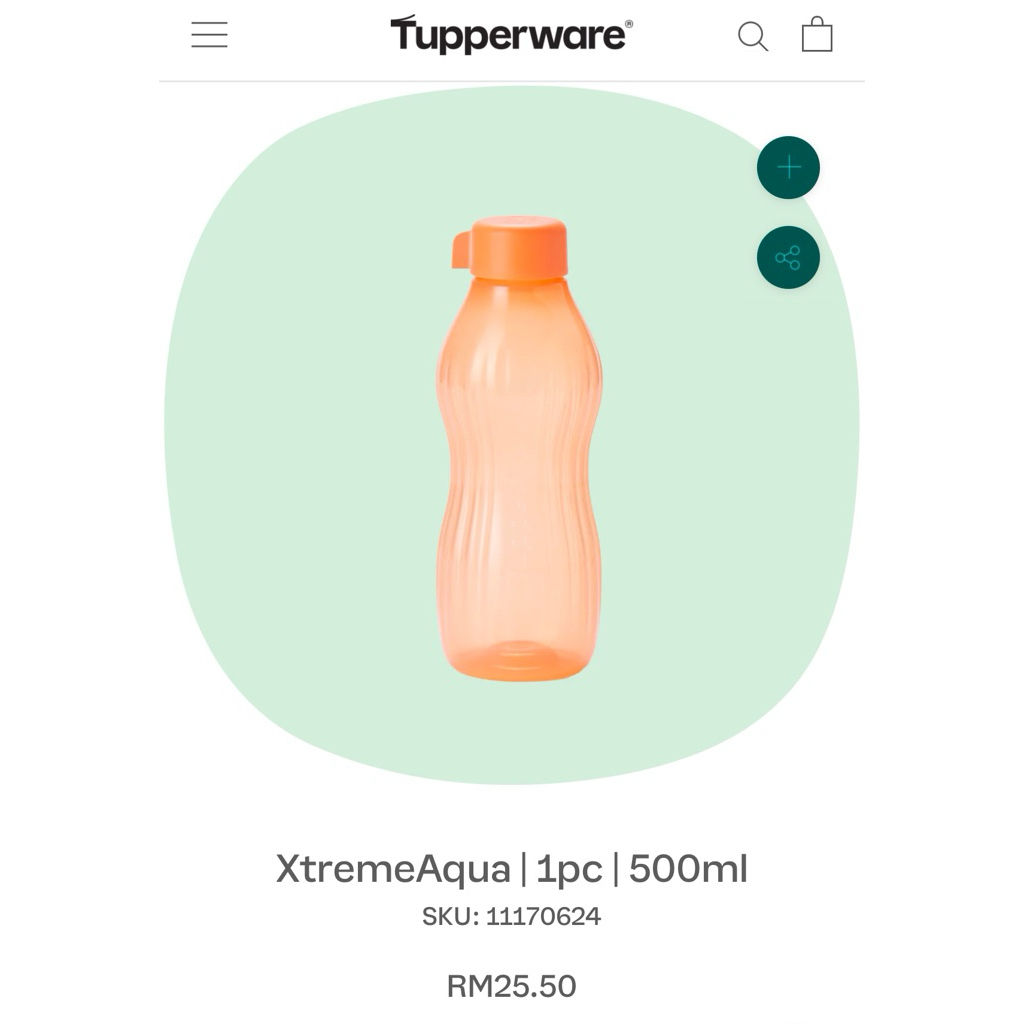Tap the green plus circle button
The image size is (1024, 1024).
788,168
